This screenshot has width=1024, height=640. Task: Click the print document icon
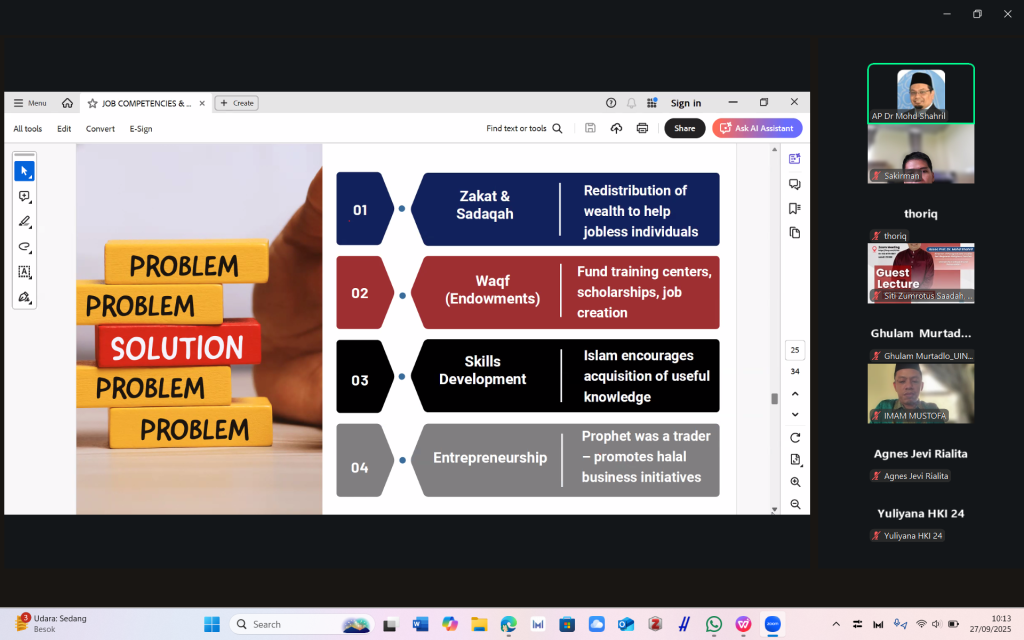pyautogui.click(x=642, y=128)
